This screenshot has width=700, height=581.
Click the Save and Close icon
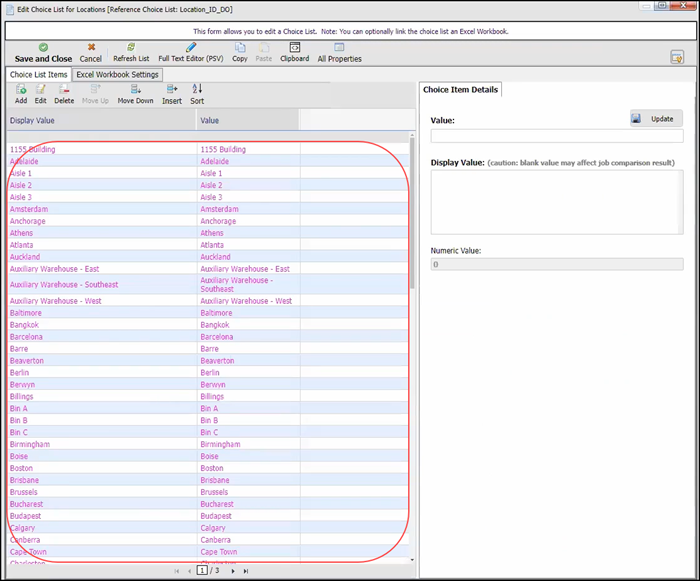click(43, 47)
